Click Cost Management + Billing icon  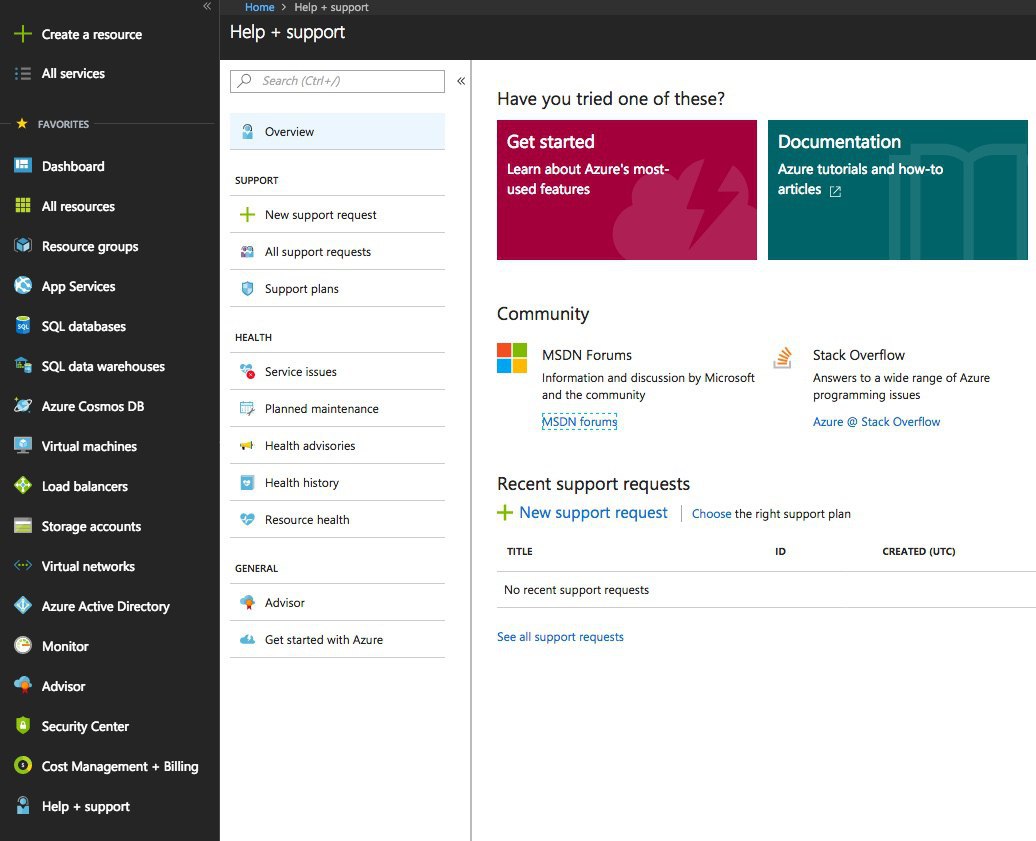click(x=22, y=766)
